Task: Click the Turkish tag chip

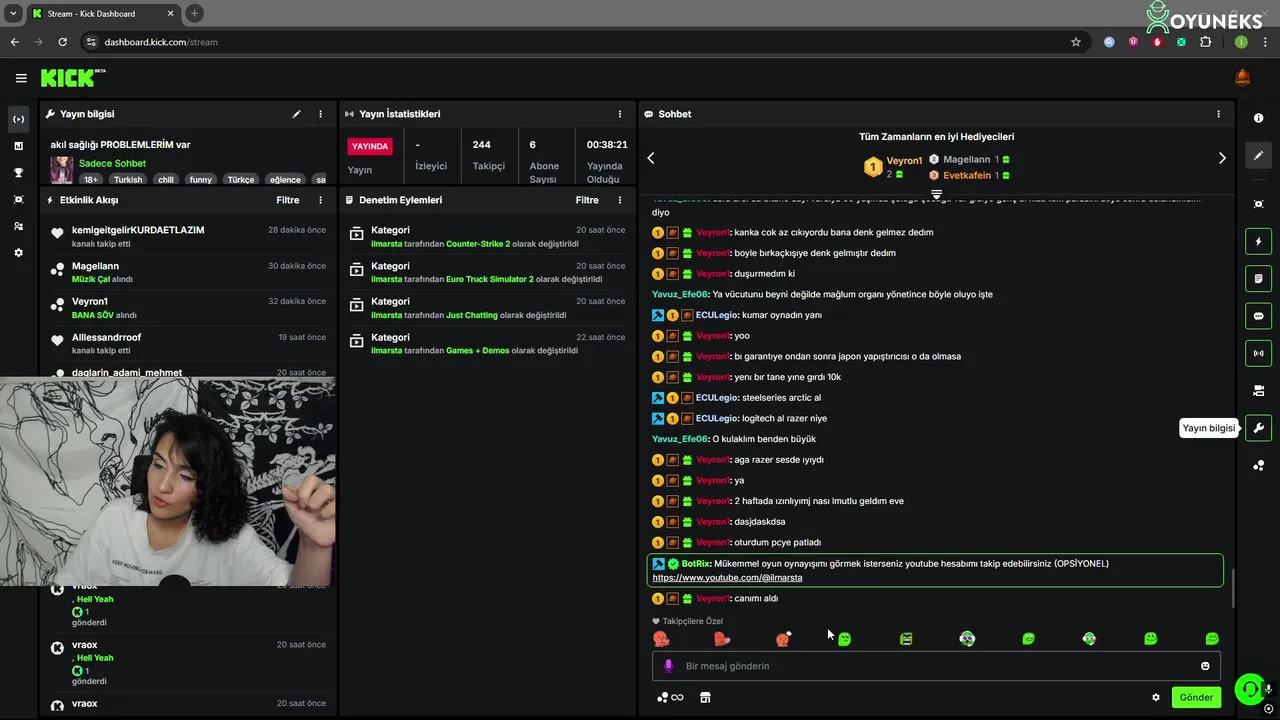Action: [128, 180]
